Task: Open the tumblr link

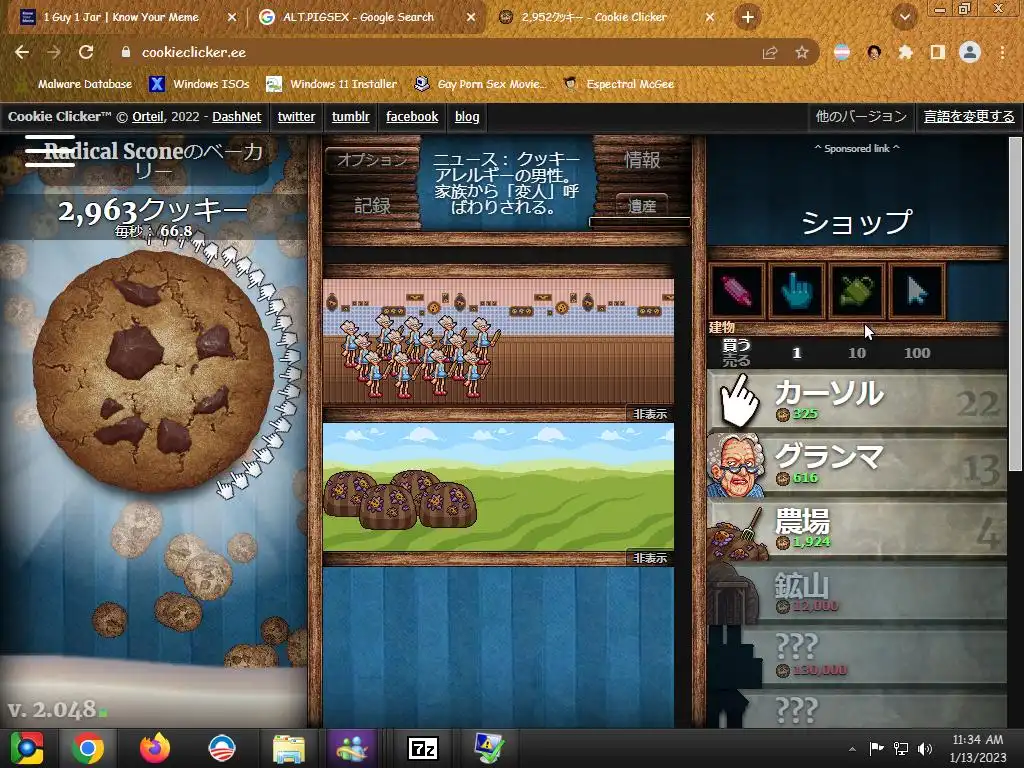Action: [x=351, y=117]
